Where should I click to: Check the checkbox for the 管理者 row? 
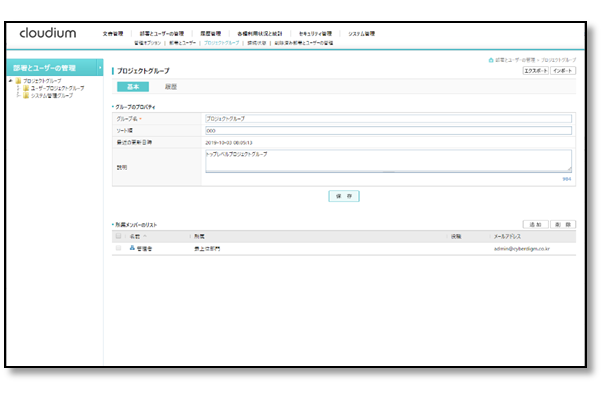pos(118,247)
